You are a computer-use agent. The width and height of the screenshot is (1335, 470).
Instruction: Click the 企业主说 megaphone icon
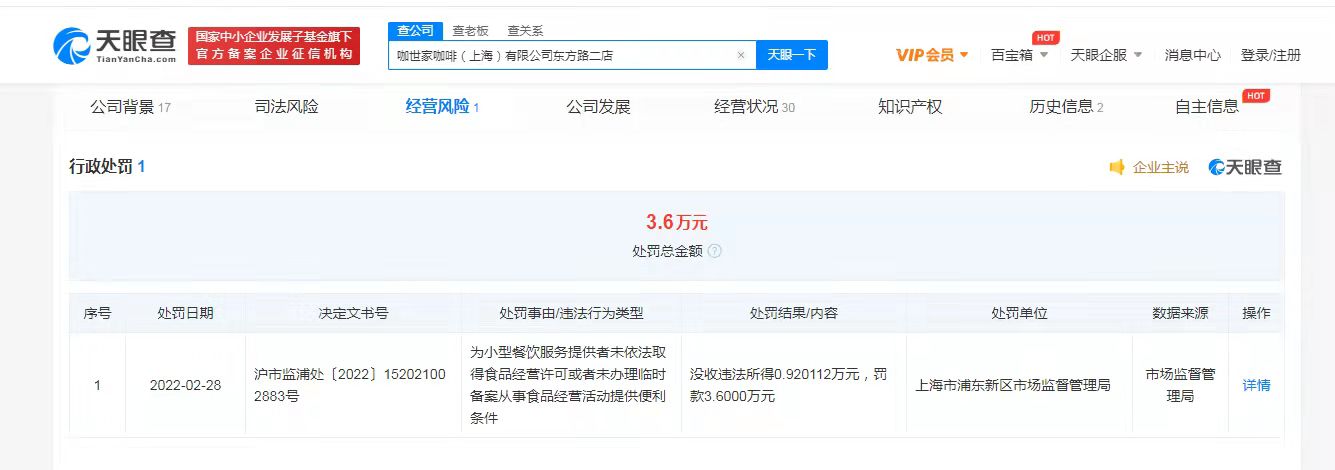tap(1117, 168)
